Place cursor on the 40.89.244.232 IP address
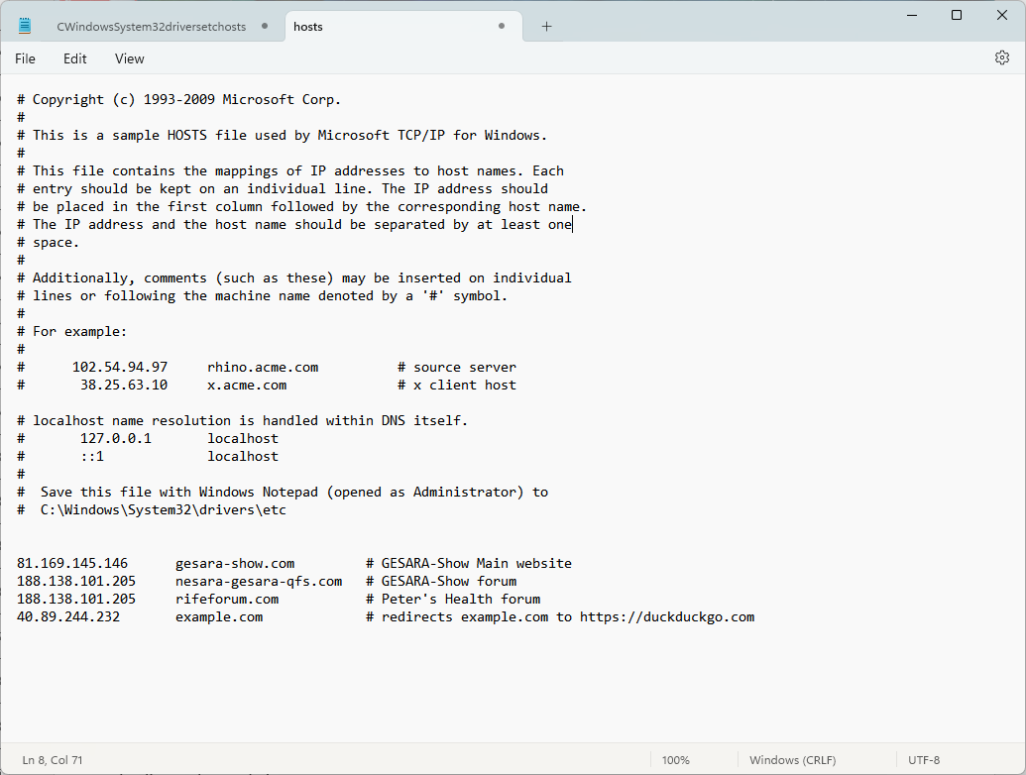Viewport: 1026px width, 775px height. (68, 617)
